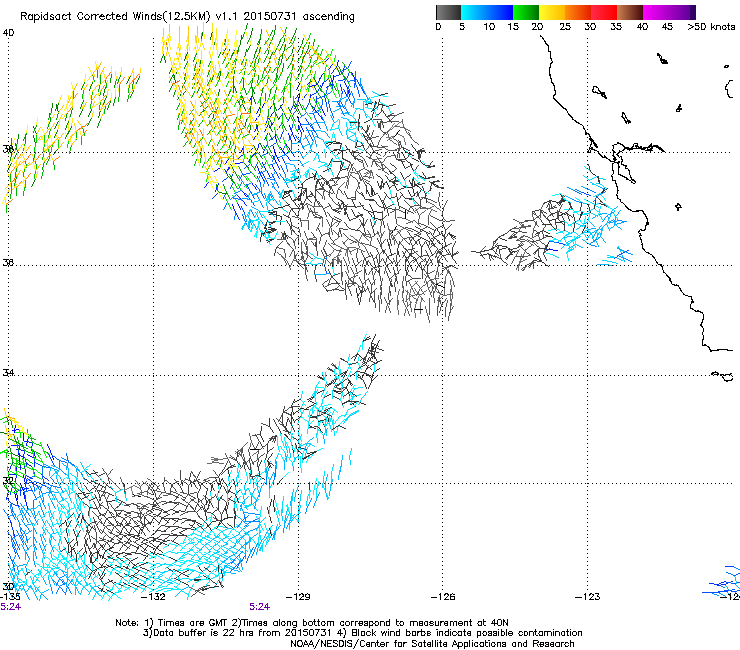Viewport: 740px width, 650px height.
Task: Click the longitude label '-123'
Action: 587,597
